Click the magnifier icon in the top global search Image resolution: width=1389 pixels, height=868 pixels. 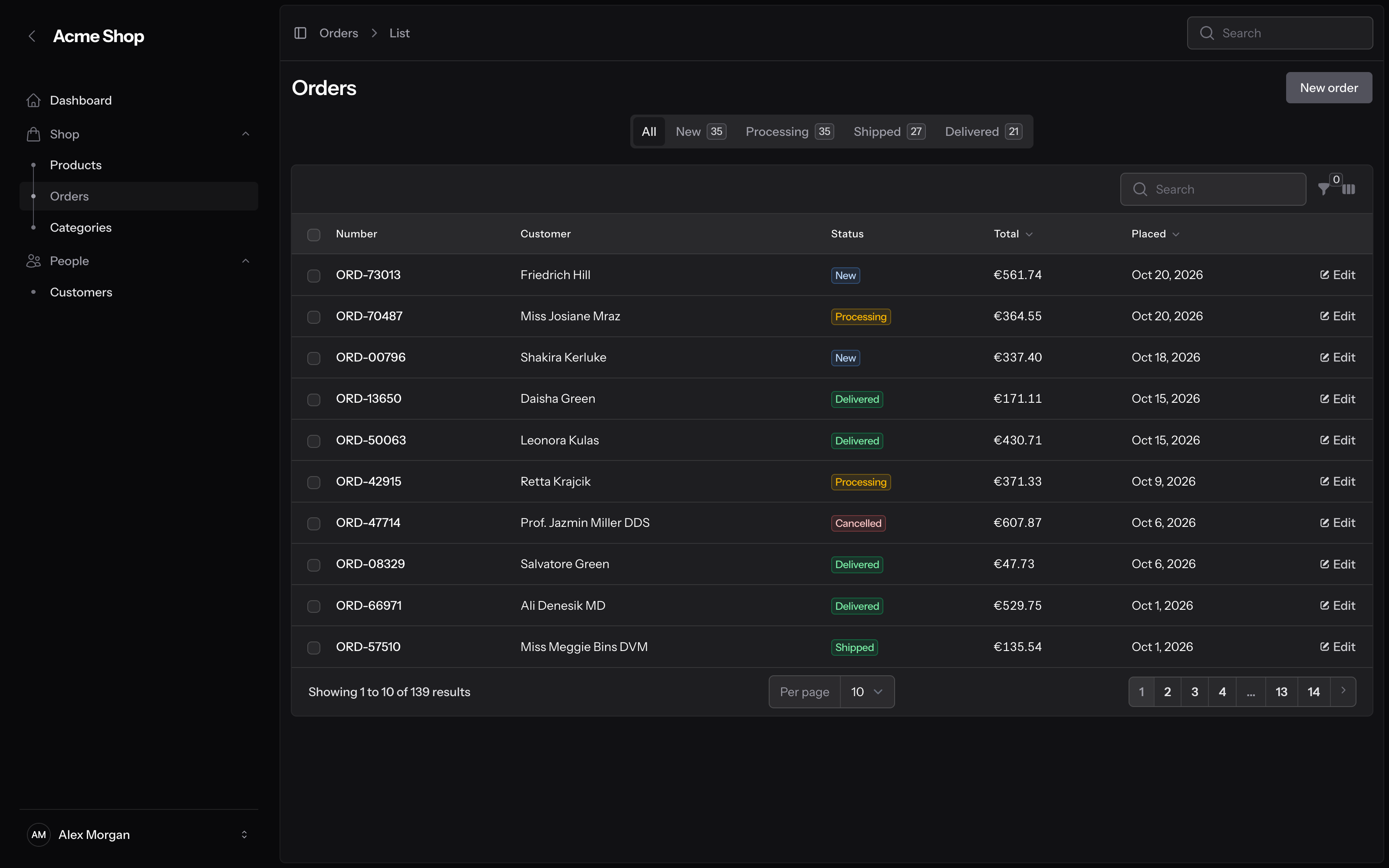(1207, 33)
